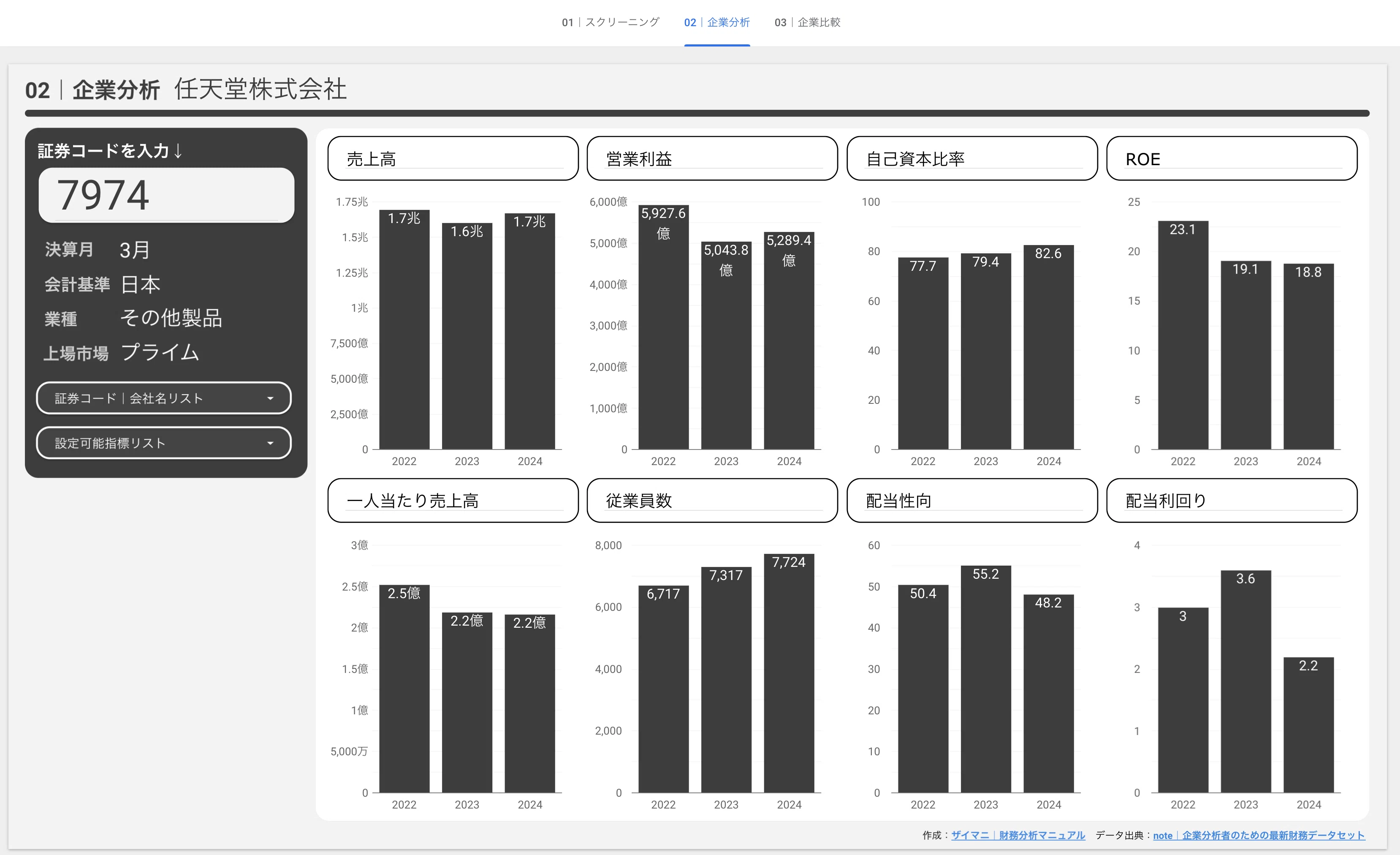Click the 5,043.8億 bar in 営業利益 chart
The height and width of the screenshot is (855, 1400).
(726, 346)
